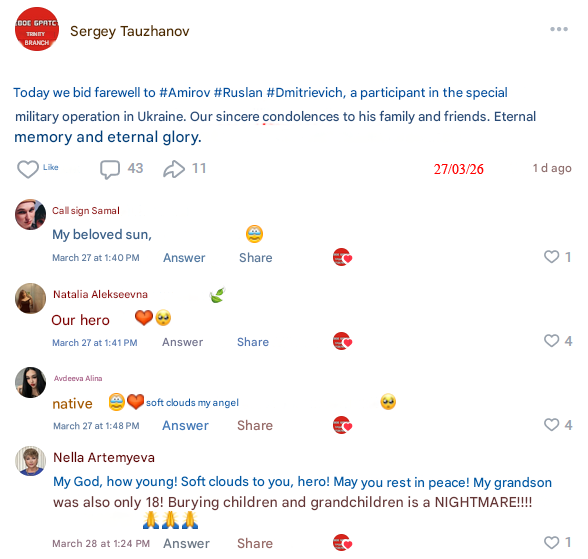588x559 pixels.
Task: Open Call sign Samal's avatar photo
Action: click(x=30, y=214)
